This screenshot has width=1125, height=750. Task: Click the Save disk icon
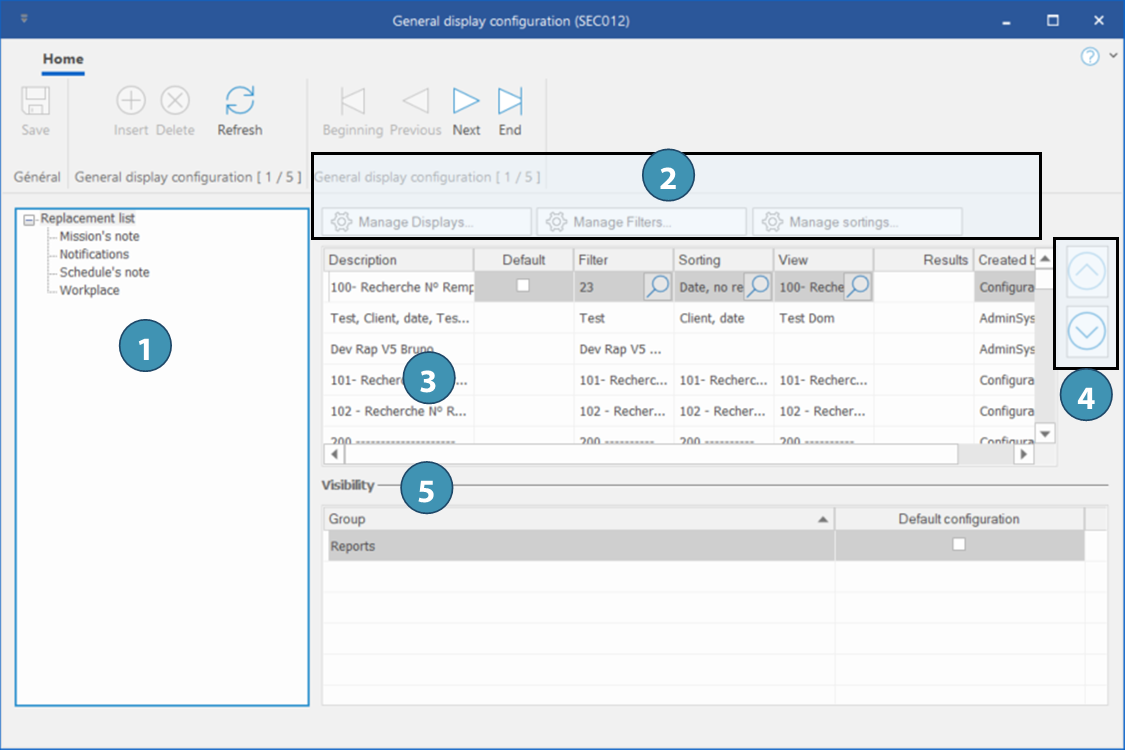[36, 102]
